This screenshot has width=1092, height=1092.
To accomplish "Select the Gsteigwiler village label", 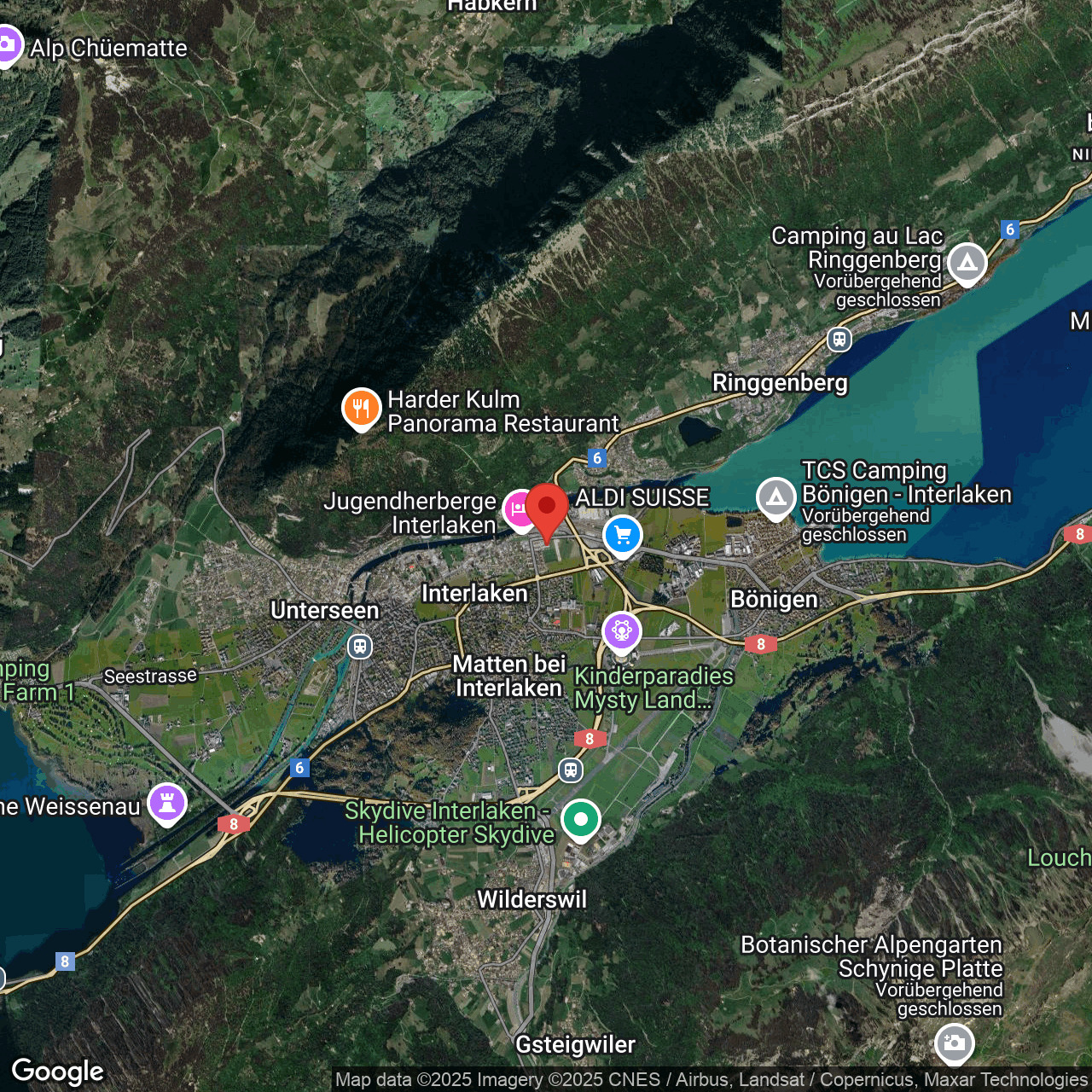I will [575, 1044].
